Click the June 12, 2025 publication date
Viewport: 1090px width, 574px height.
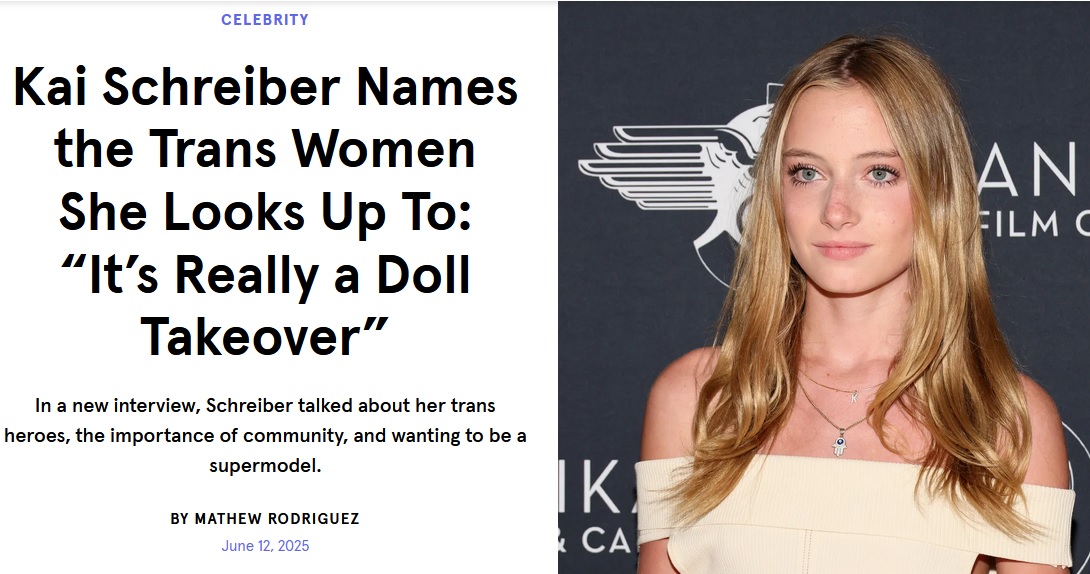point(265,546)
